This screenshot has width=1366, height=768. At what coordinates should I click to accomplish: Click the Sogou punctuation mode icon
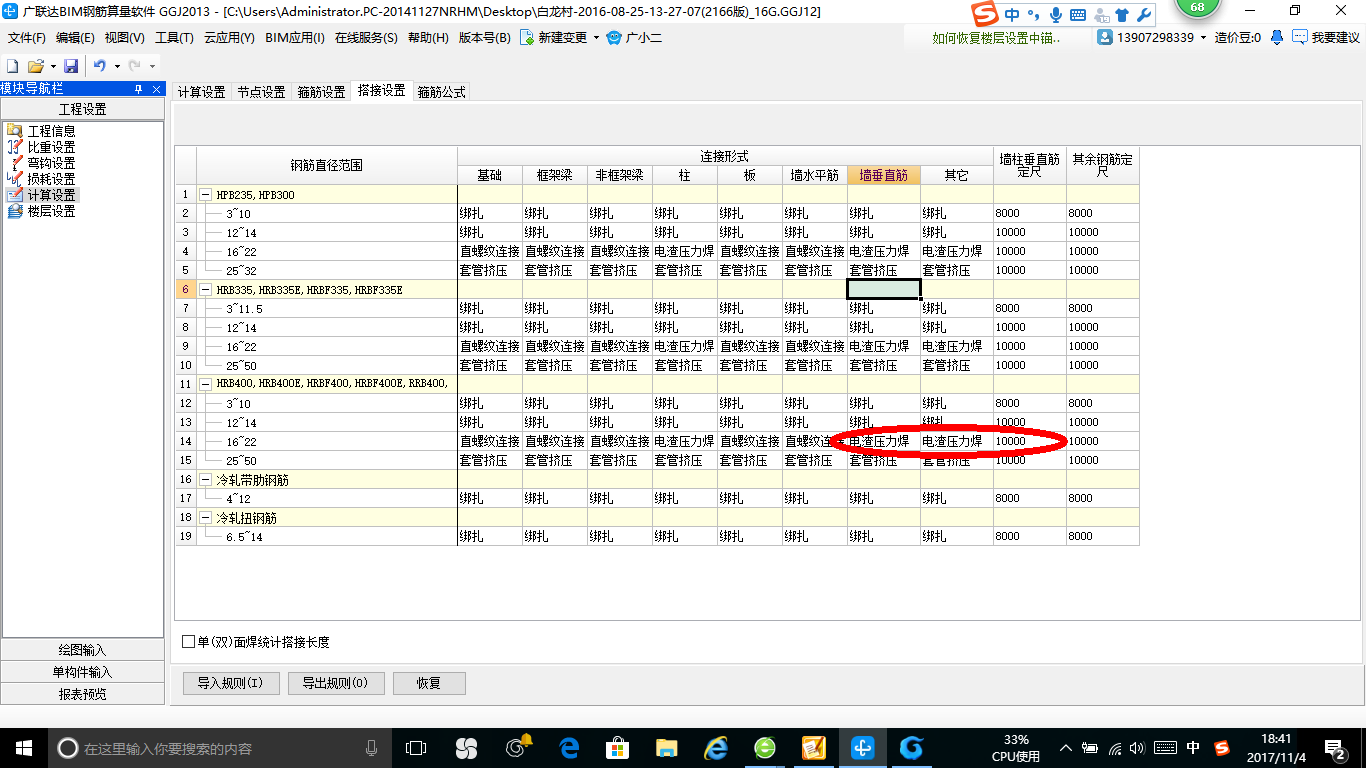click(1036, 15)
